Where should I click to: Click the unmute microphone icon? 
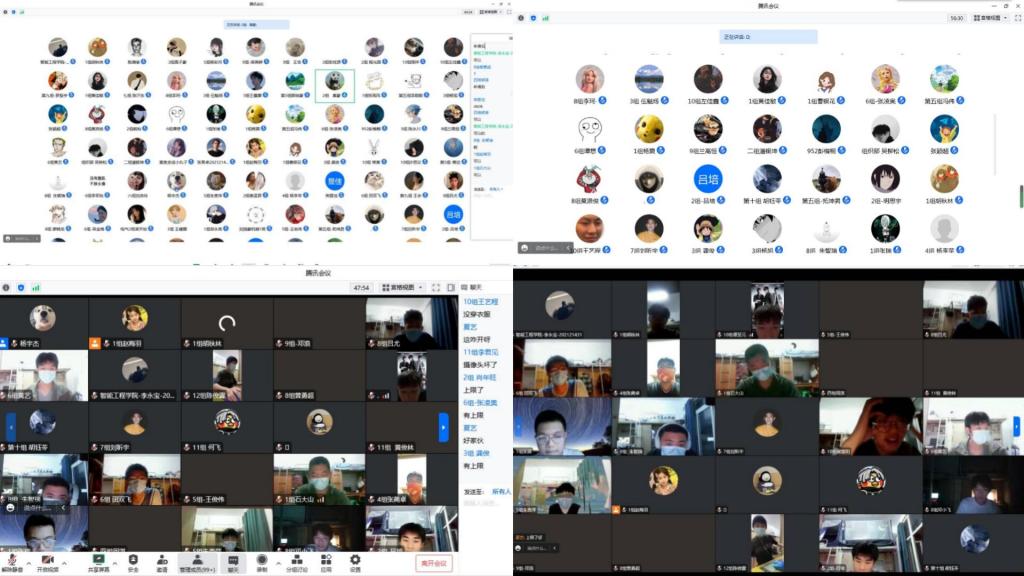point(11,560)
